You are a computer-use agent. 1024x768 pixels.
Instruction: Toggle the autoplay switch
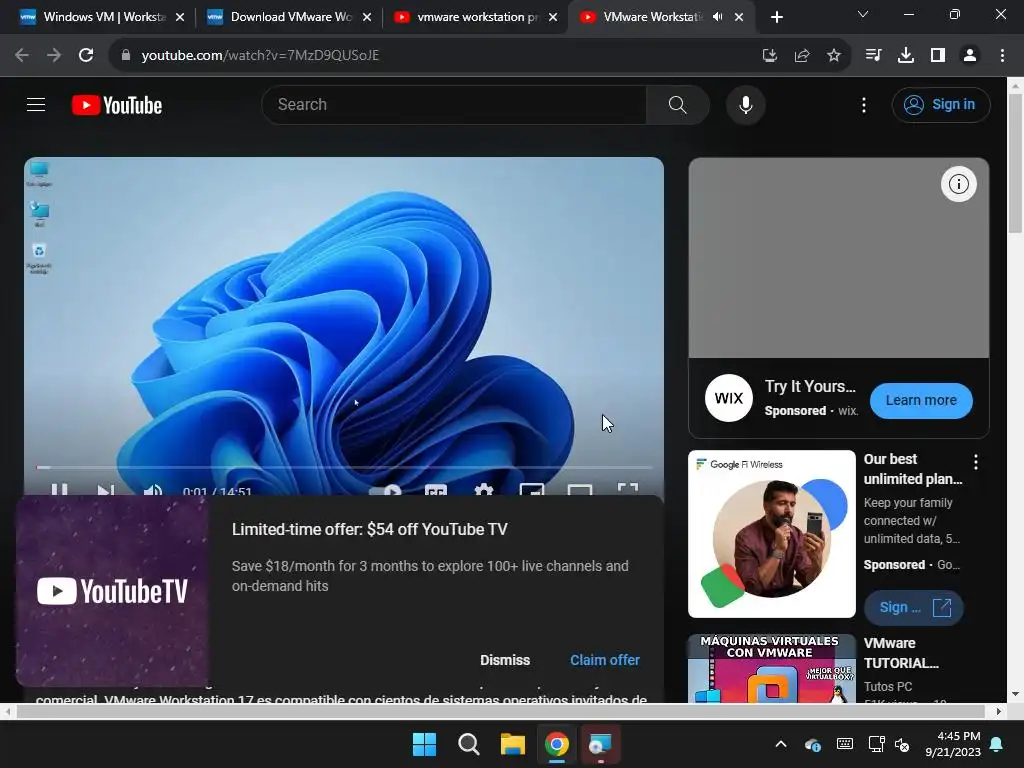tap(386, 490)
